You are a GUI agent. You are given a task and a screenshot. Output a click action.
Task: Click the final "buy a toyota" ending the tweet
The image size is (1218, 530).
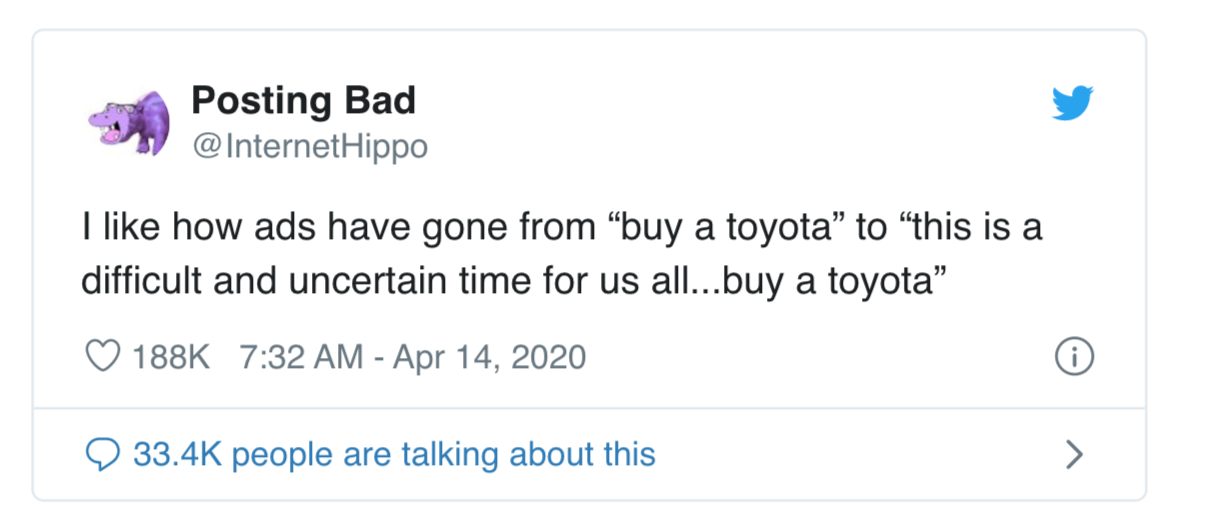point(840,281)
